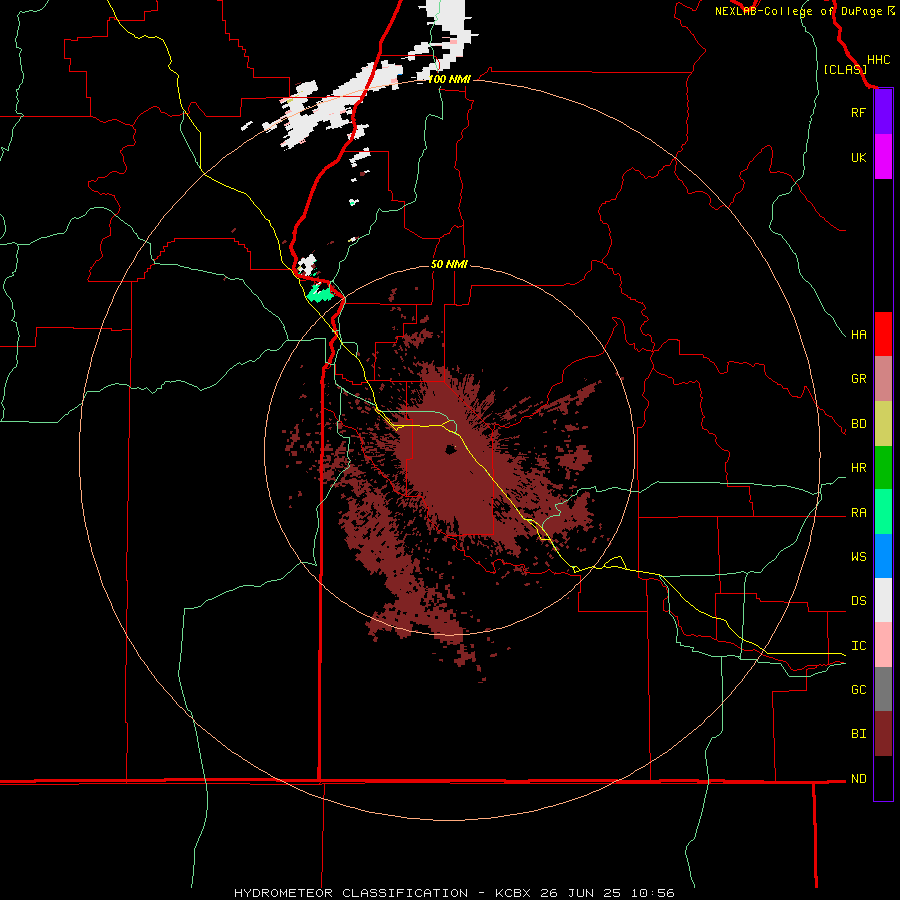Click the IC pink legend swatch
The height and width of the screenshot is (900, 900).
tap(883, 645)
